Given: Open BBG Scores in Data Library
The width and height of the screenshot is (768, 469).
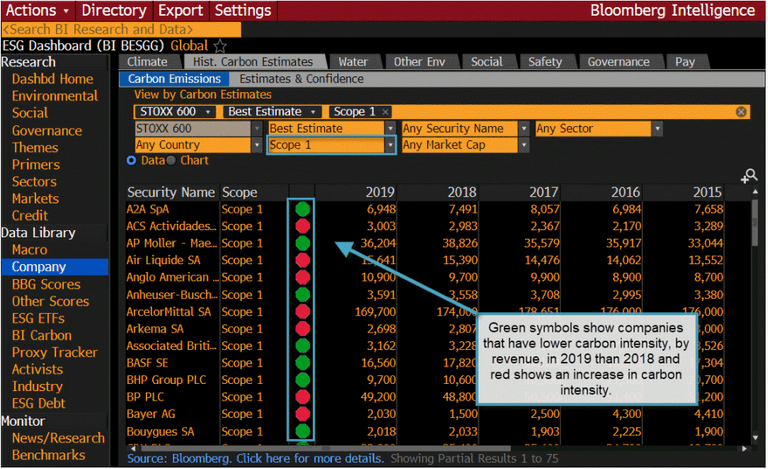Looking at the screenshot, I should pyautogui.click(x=46, y=284).
